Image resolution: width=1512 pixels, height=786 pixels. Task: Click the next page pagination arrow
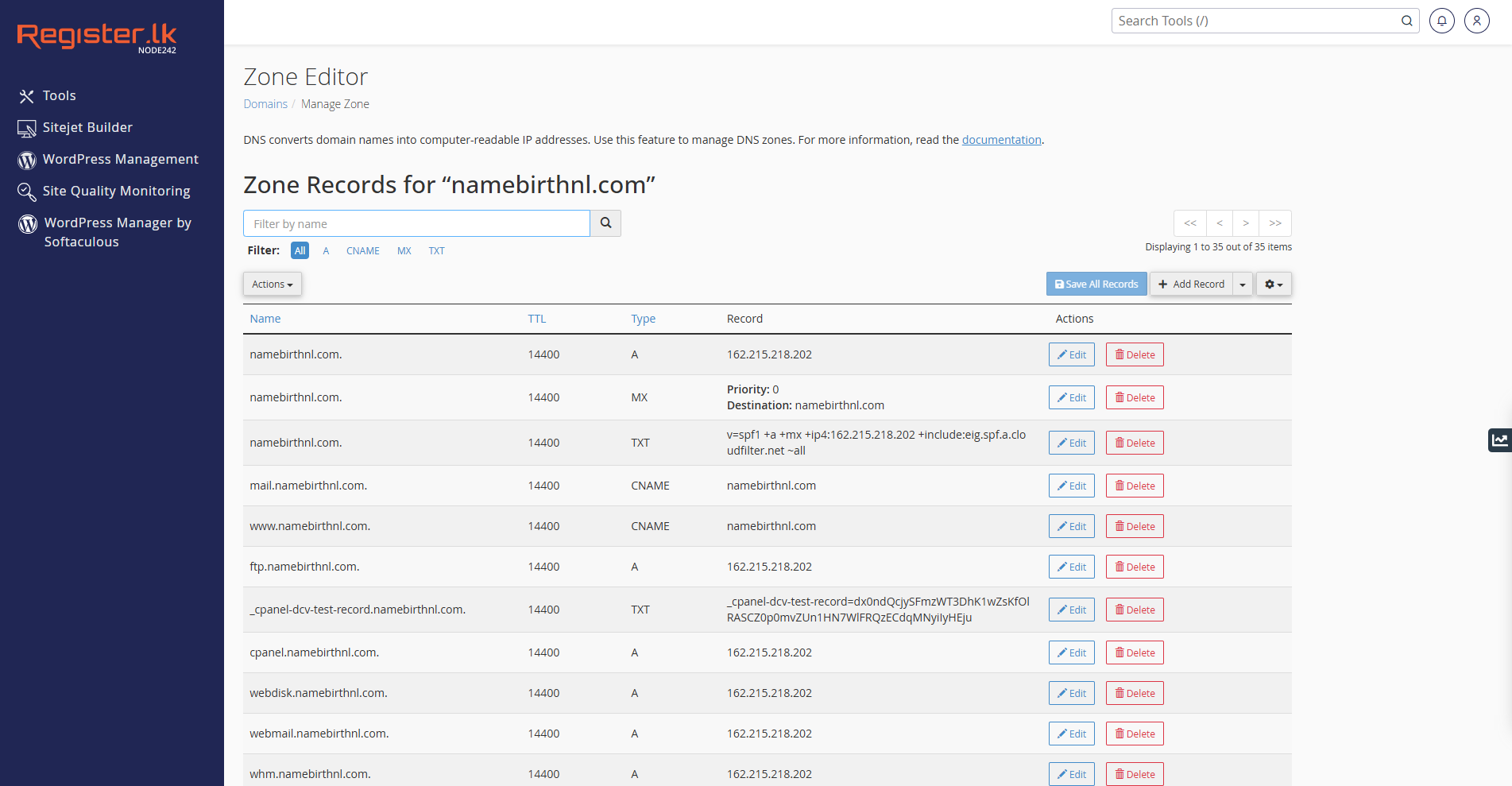(1246, 223)
